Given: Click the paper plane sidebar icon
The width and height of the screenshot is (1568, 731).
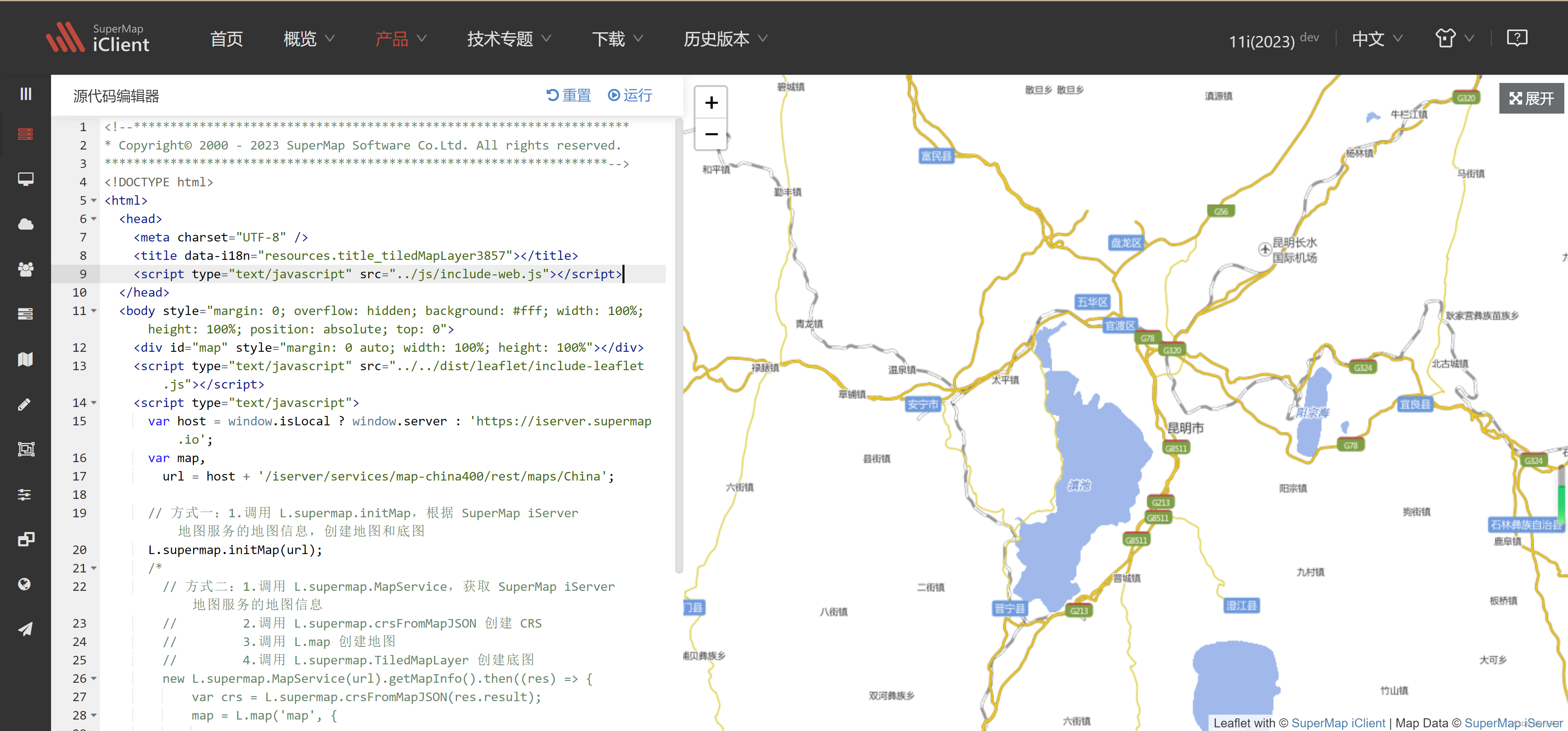Looking at the screenshot, I should coord(26,629).
